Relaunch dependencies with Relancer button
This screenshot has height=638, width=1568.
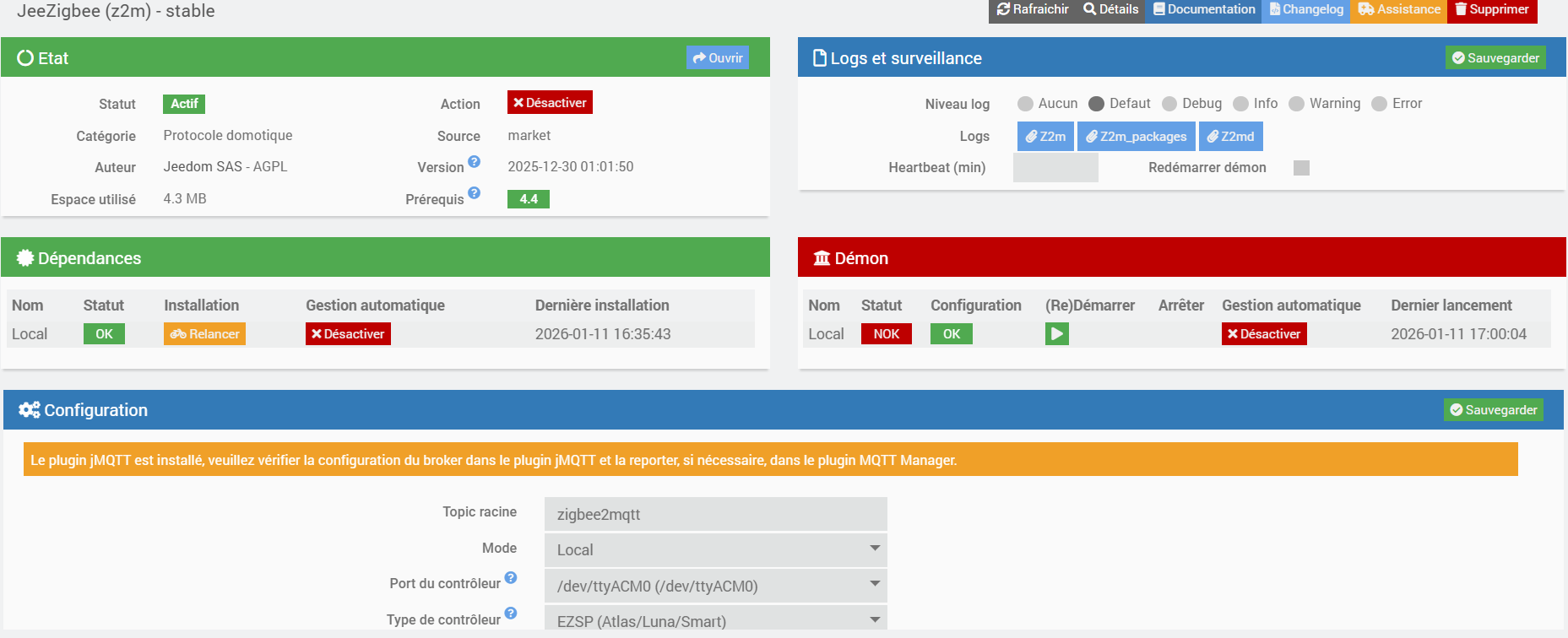[x=204, y=334]
